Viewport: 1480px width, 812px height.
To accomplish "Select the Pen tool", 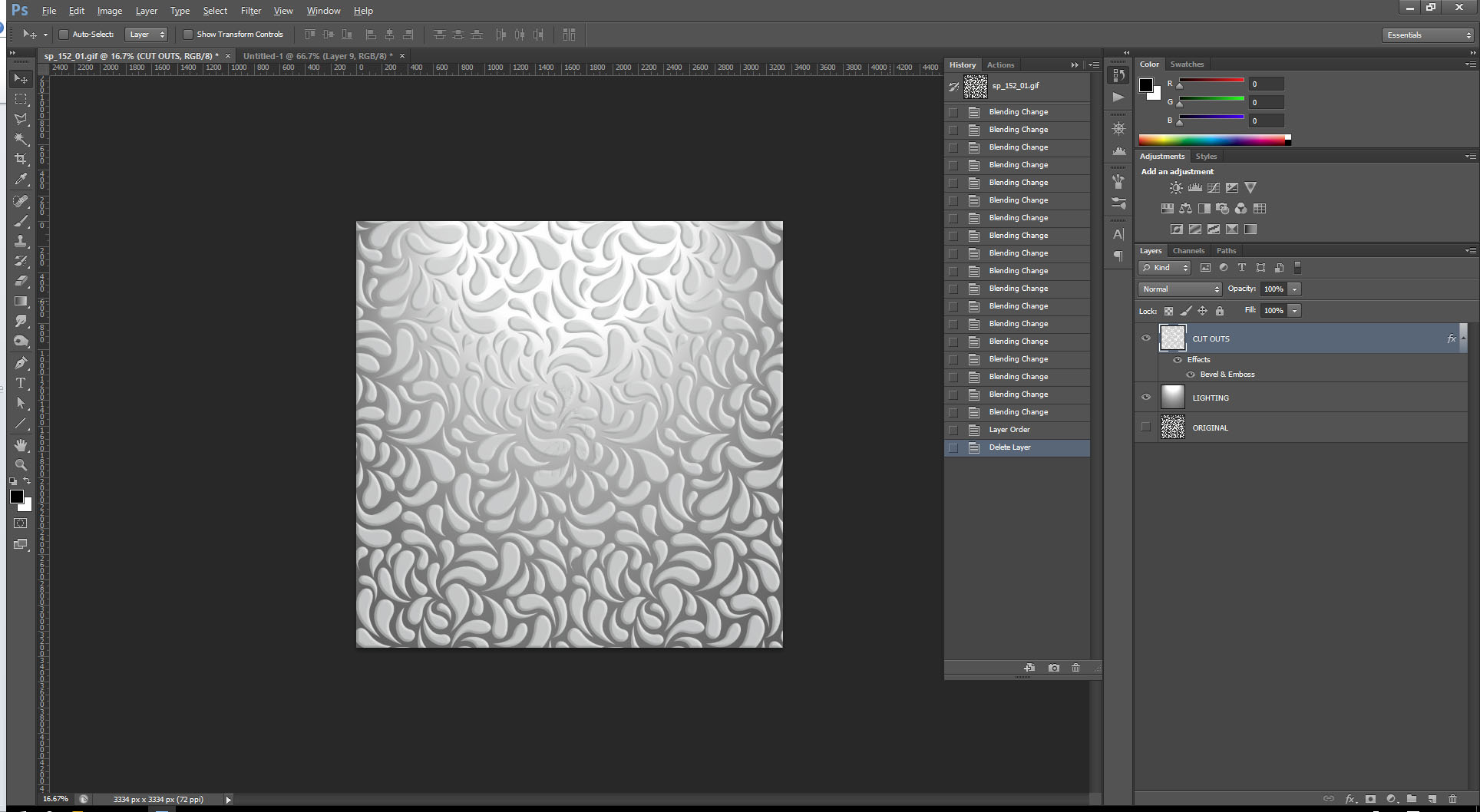I will pos(21,363).
